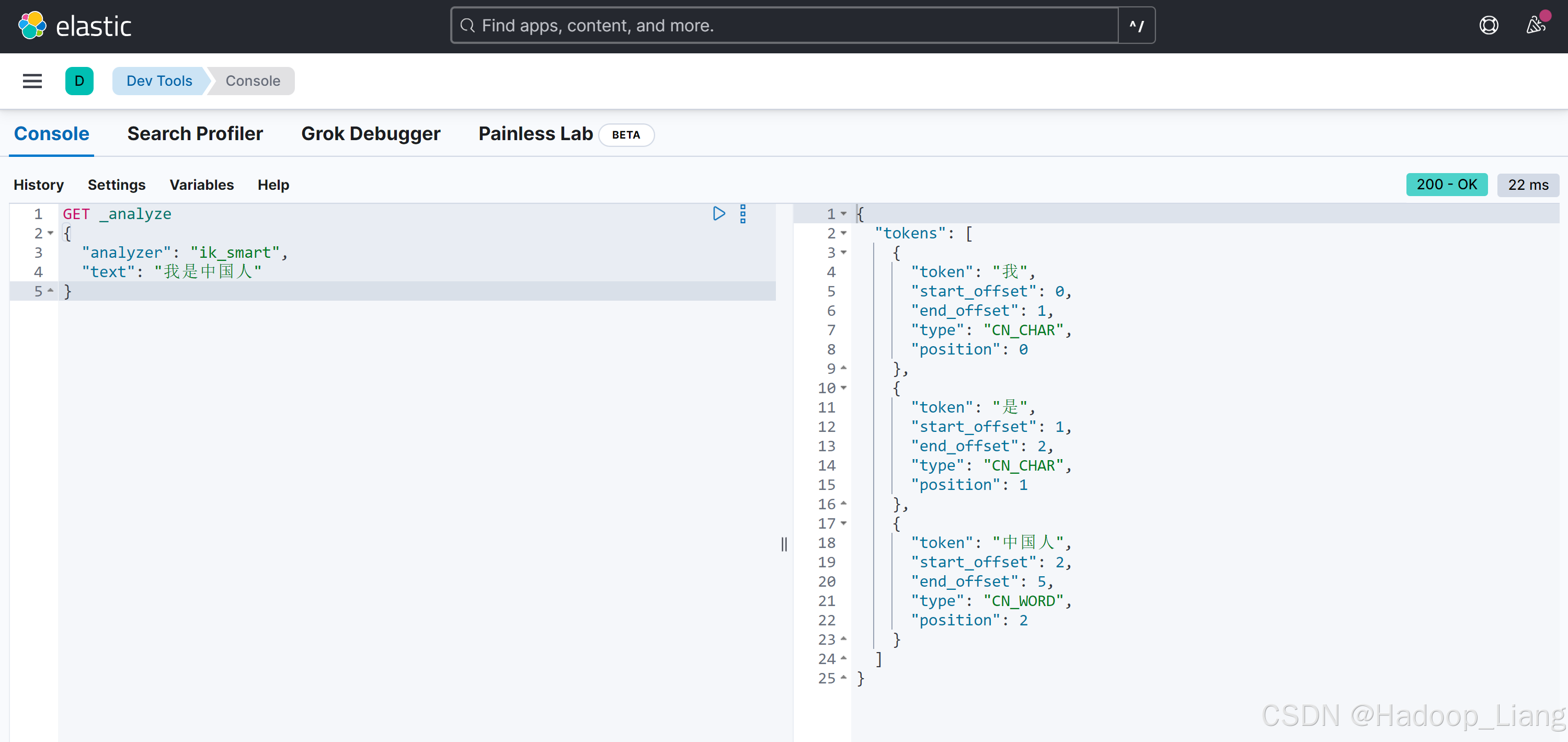
Task: Open the Variables panel
Action: [201, 185]
